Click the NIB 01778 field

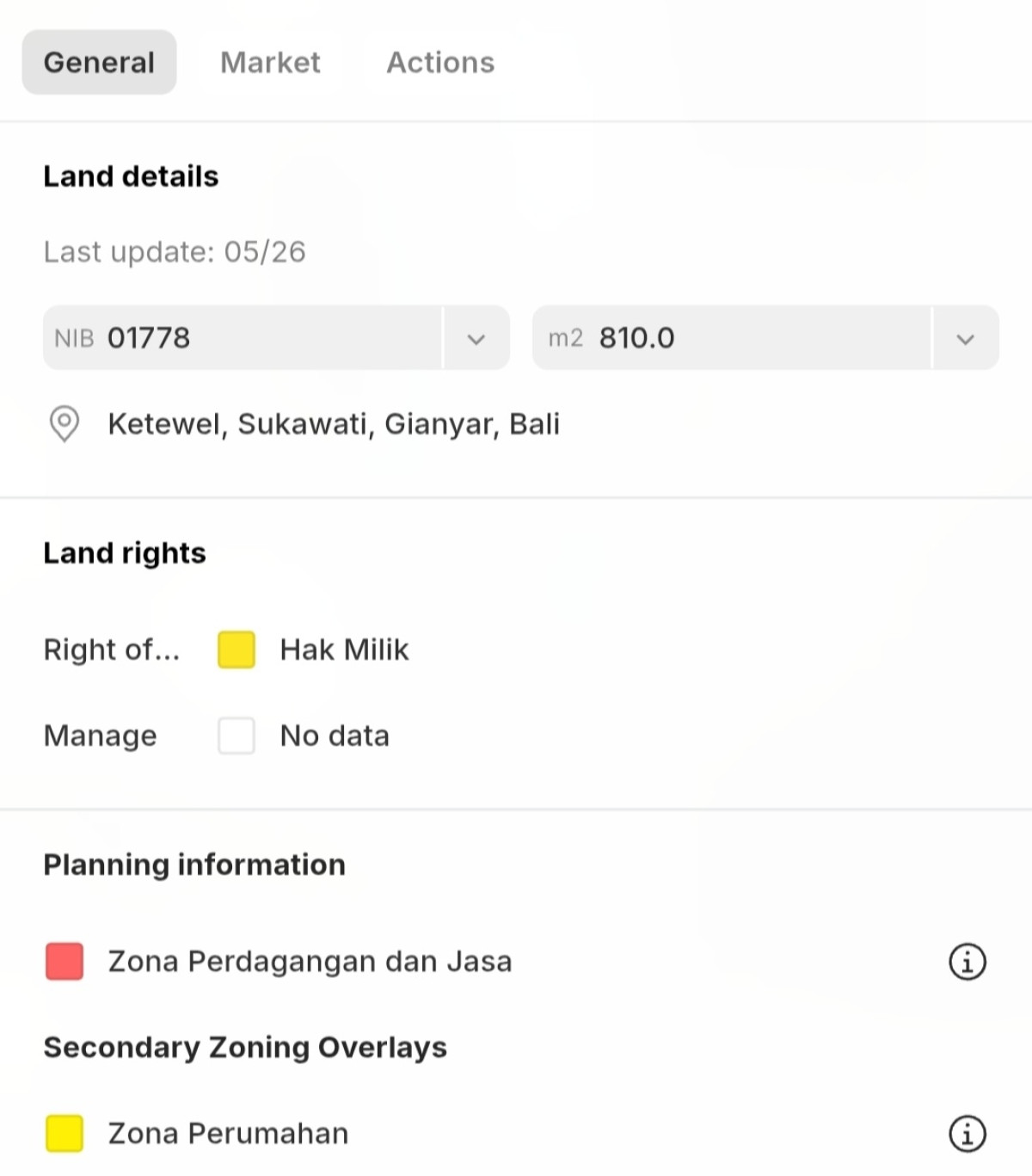pos(243,338)
